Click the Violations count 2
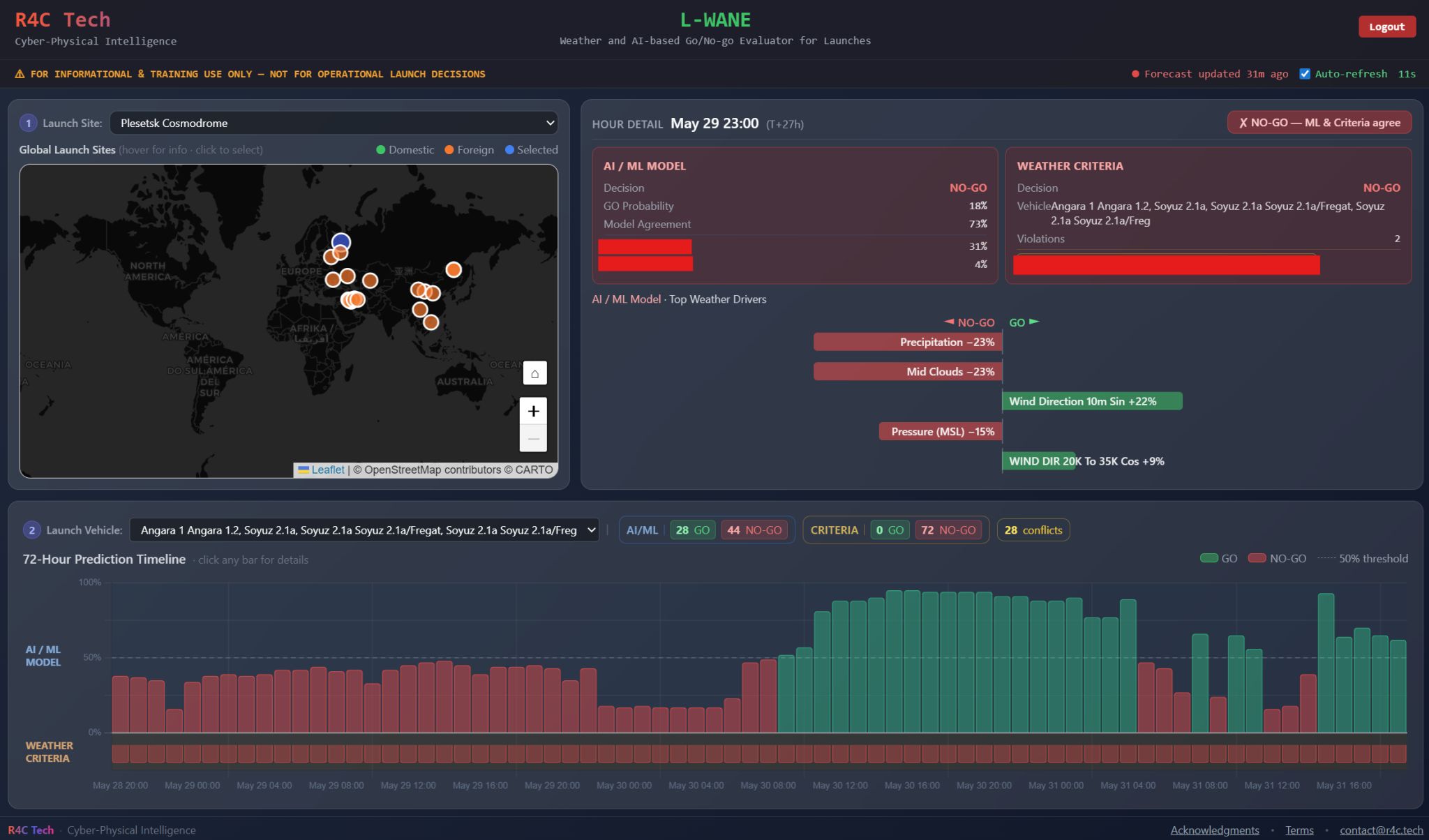Image resolution: width=1429 pixels, height=840 pixels. 1397,239
